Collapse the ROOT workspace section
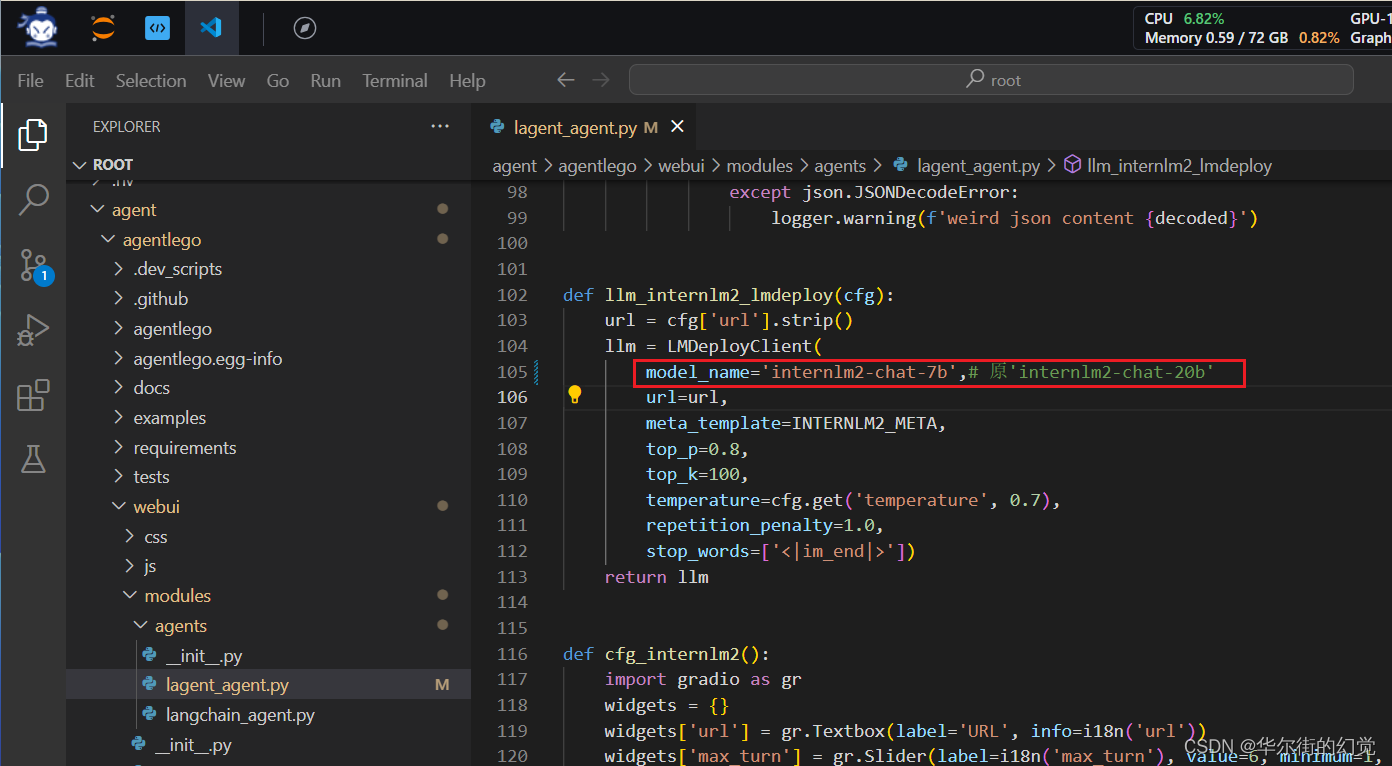Image resolution: width=1392 pixels, height=766 pixels. click(80, 165)
